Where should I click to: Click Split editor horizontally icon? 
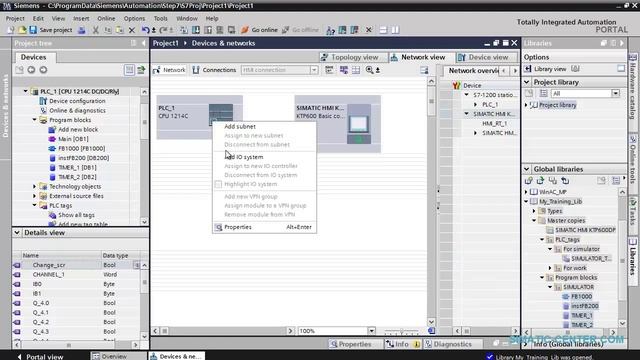[x=383, y=30]
